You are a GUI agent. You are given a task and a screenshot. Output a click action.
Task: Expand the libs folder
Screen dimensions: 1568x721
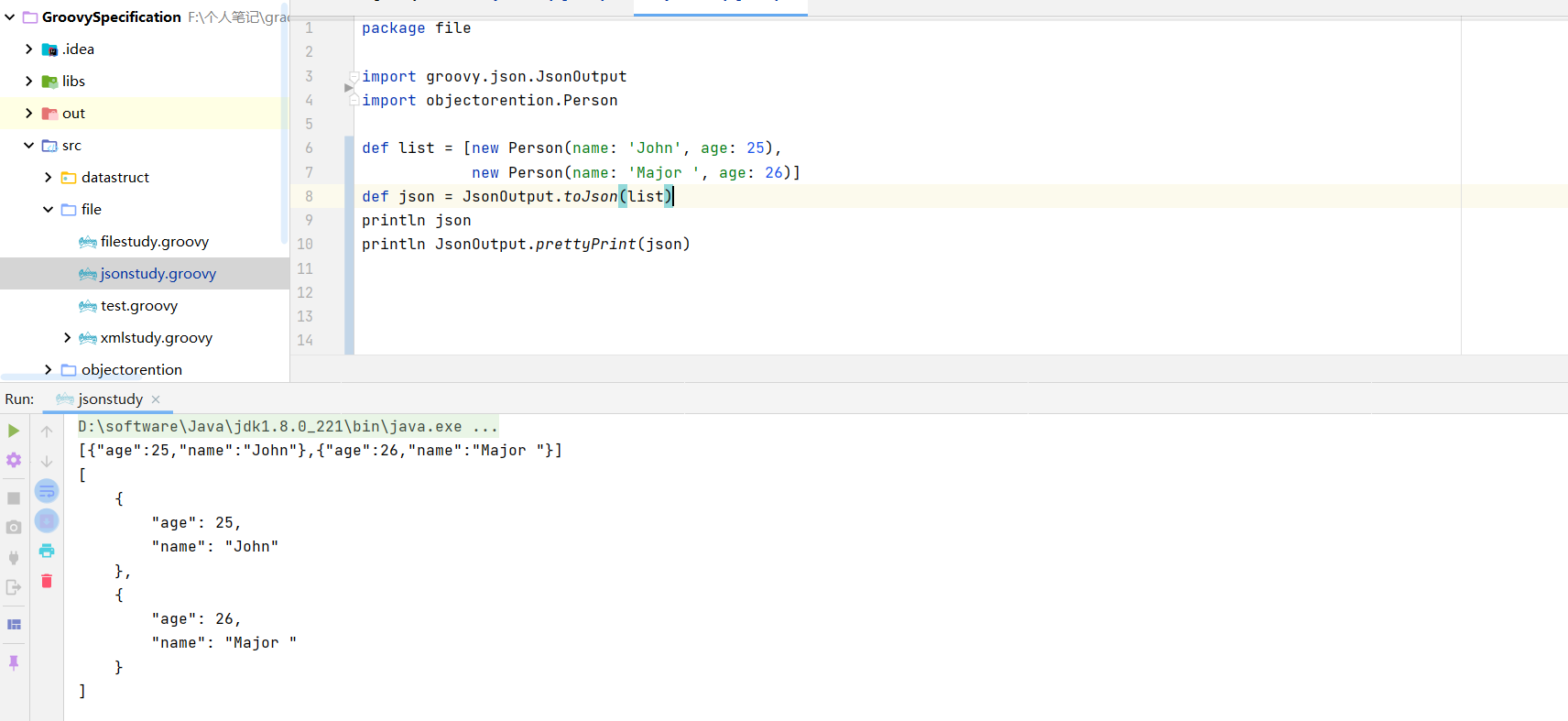(29, 82)
